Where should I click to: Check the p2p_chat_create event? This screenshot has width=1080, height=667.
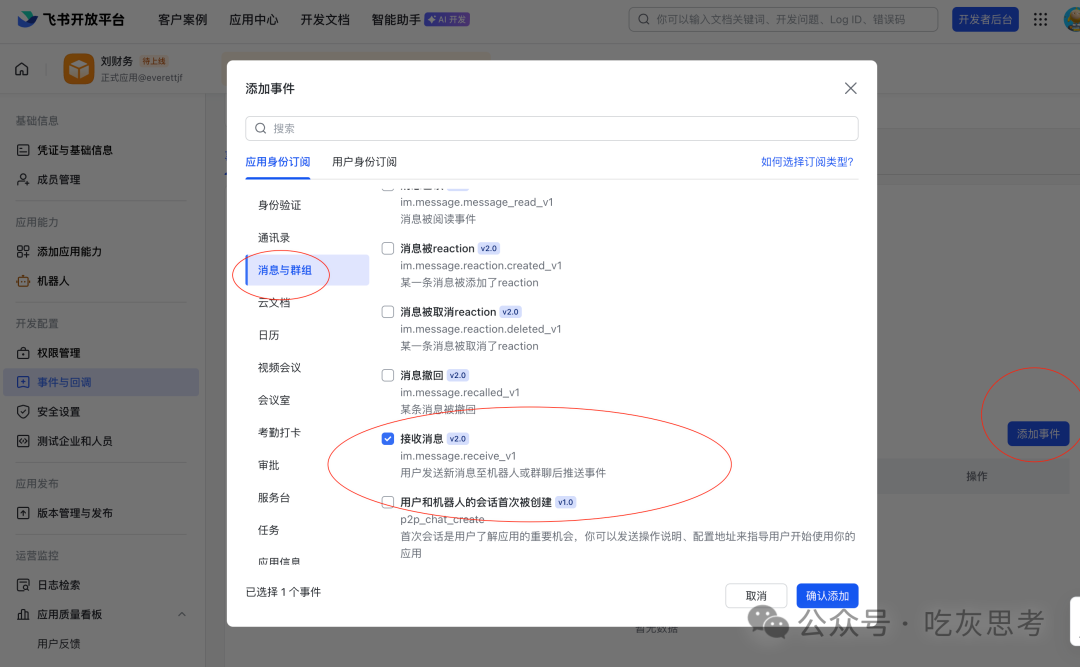click(387, 502)
